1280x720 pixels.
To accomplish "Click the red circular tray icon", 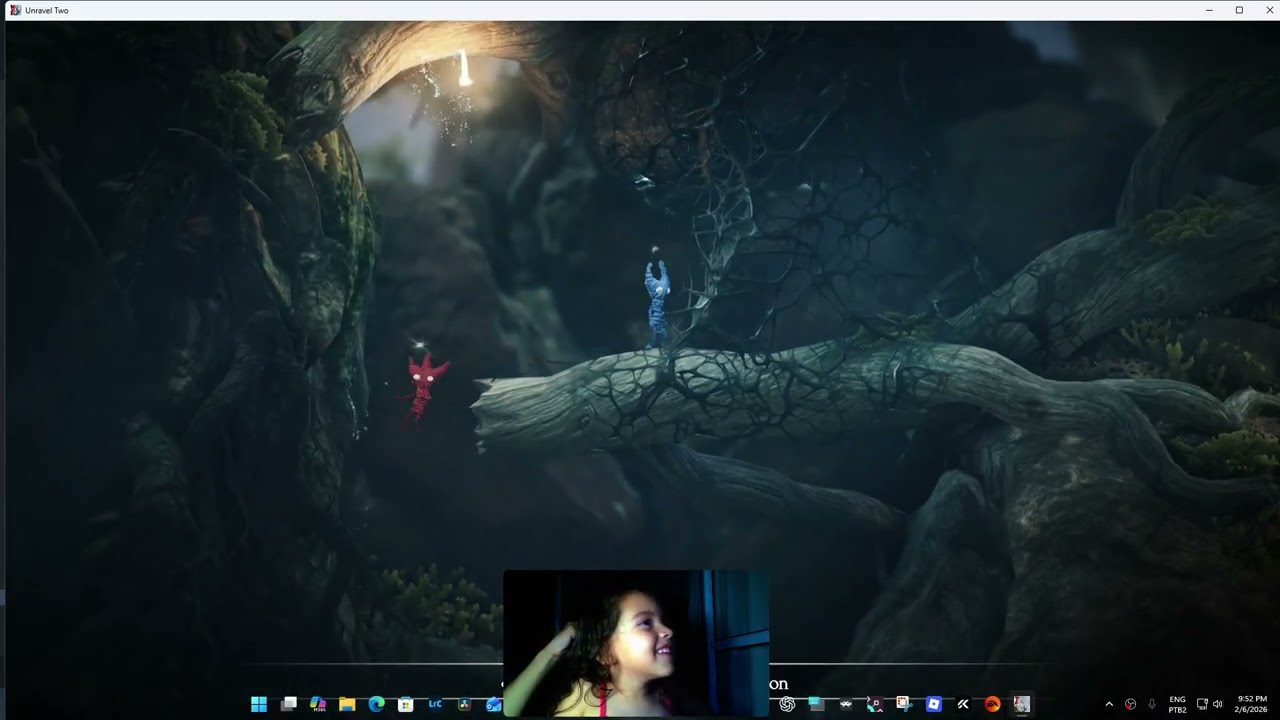I will [x=1131, y=704].
